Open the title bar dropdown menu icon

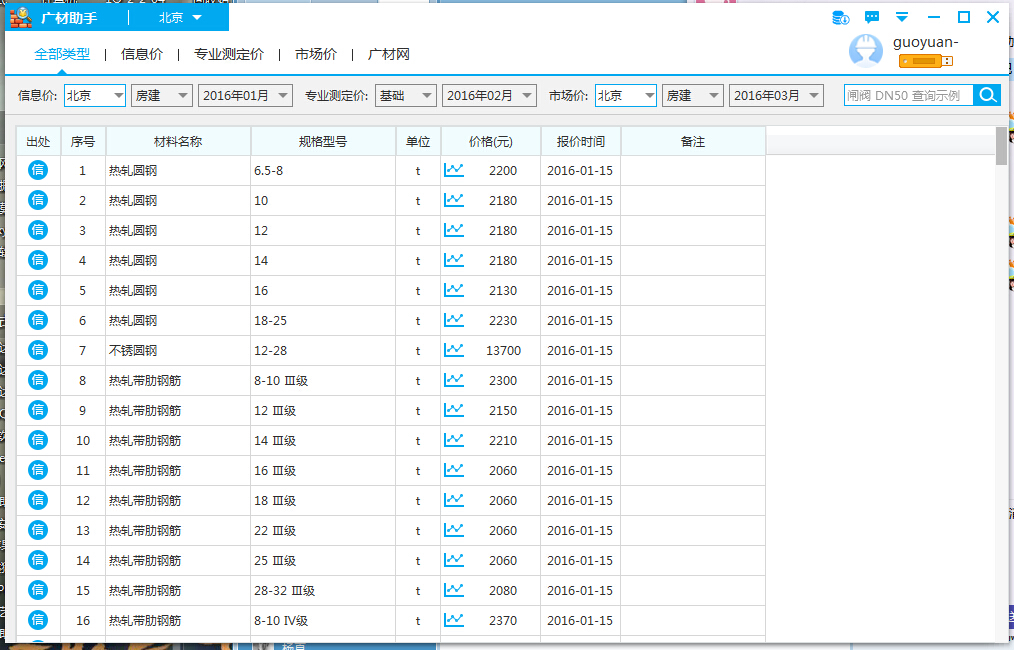click(902, 17)
